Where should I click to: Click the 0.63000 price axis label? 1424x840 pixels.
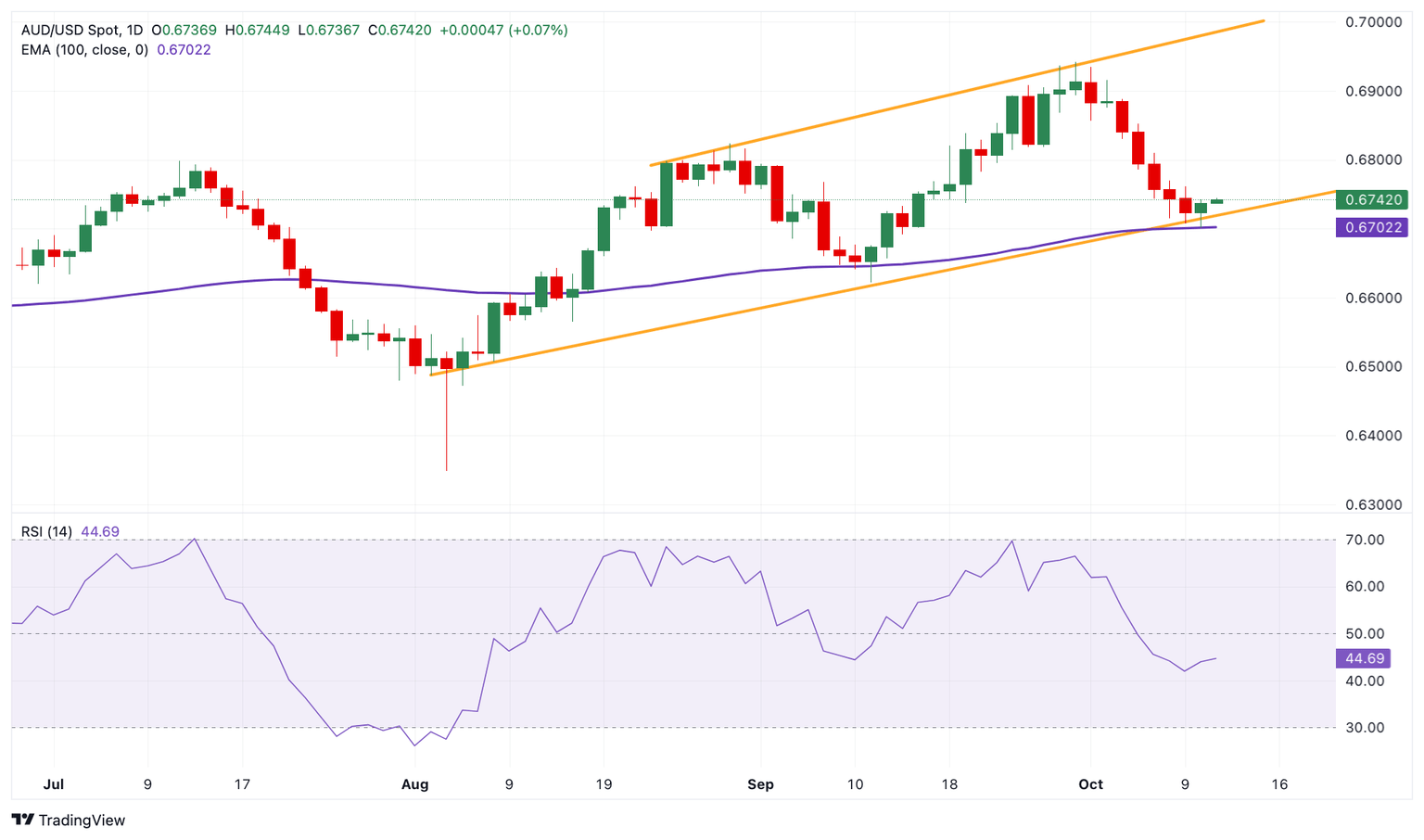pyautogui.click(x=1373, y=505)
